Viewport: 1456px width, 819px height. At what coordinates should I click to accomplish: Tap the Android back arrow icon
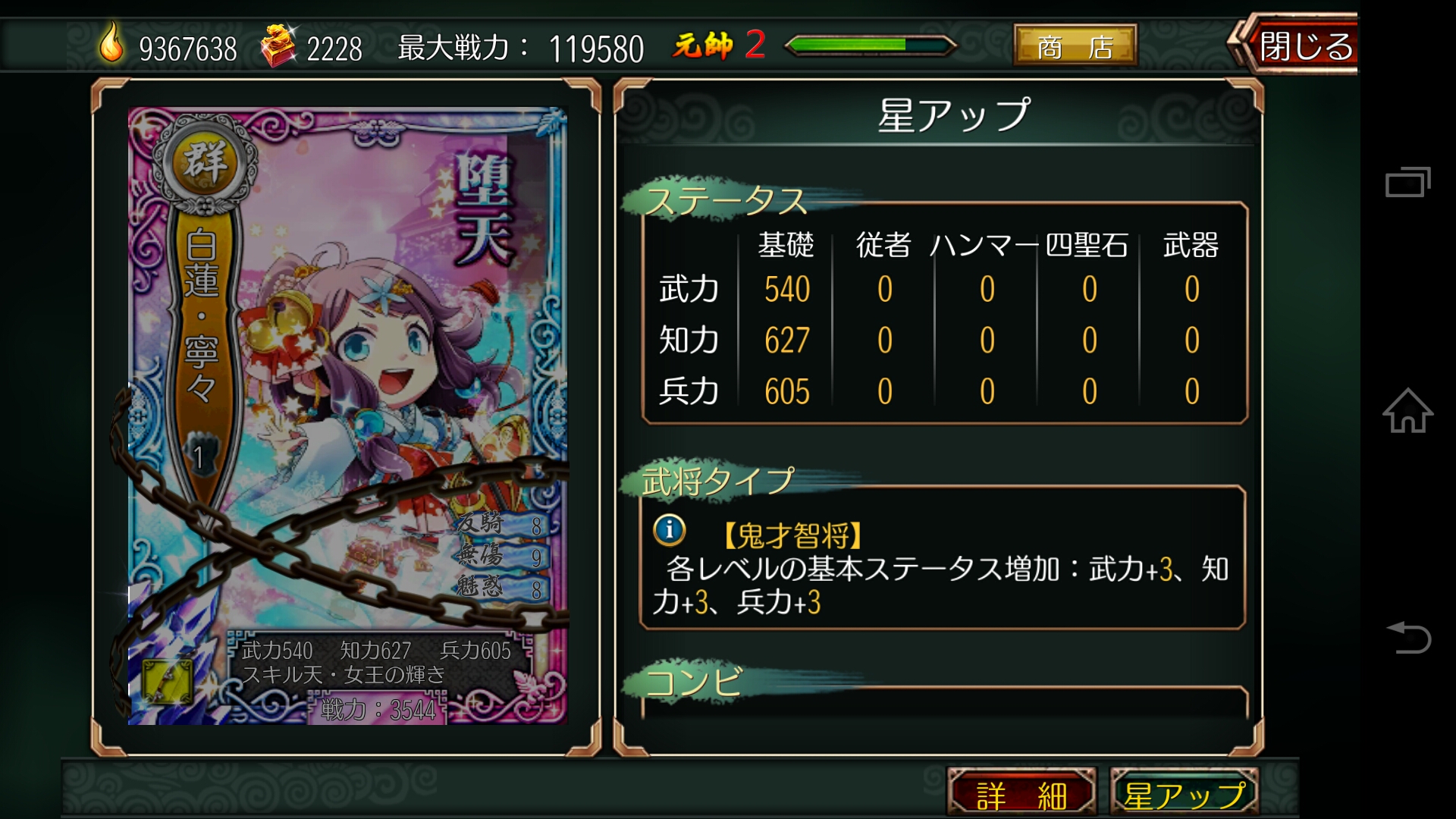click(1408, 637)
